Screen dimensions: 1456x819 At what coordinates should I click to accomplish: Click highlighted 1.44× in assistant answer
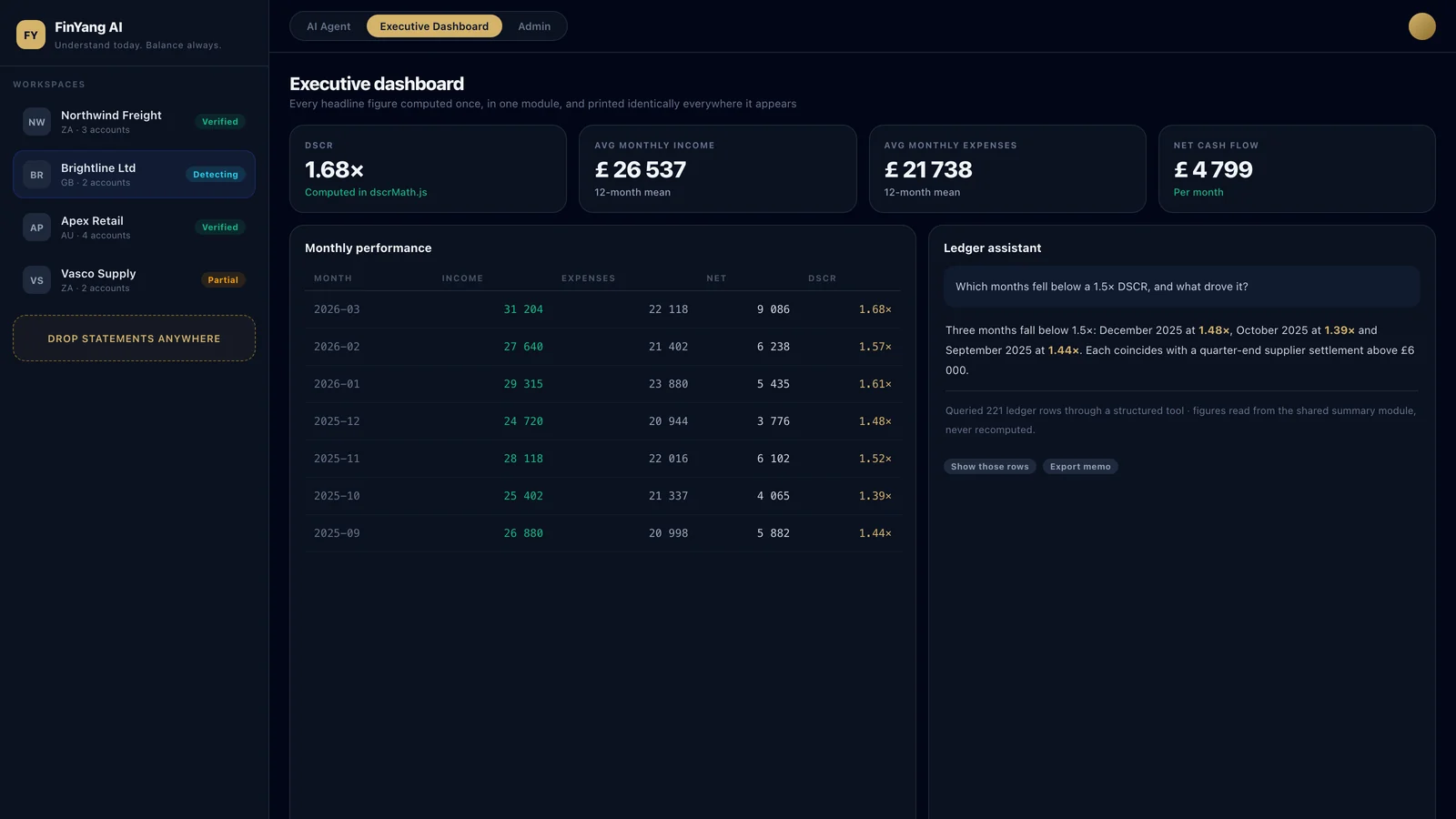coord(1064,350)
